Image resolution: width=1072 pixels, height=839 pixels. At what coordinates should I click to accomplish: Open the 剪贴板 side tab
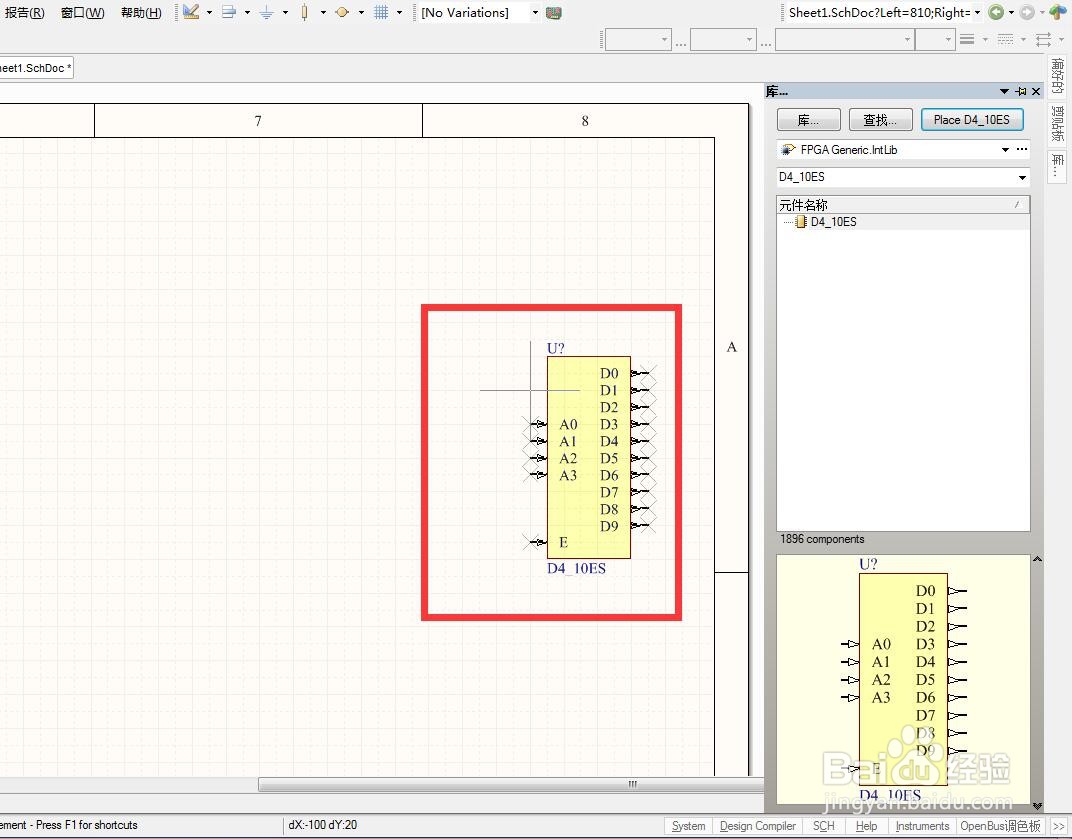coord(1057,123)
